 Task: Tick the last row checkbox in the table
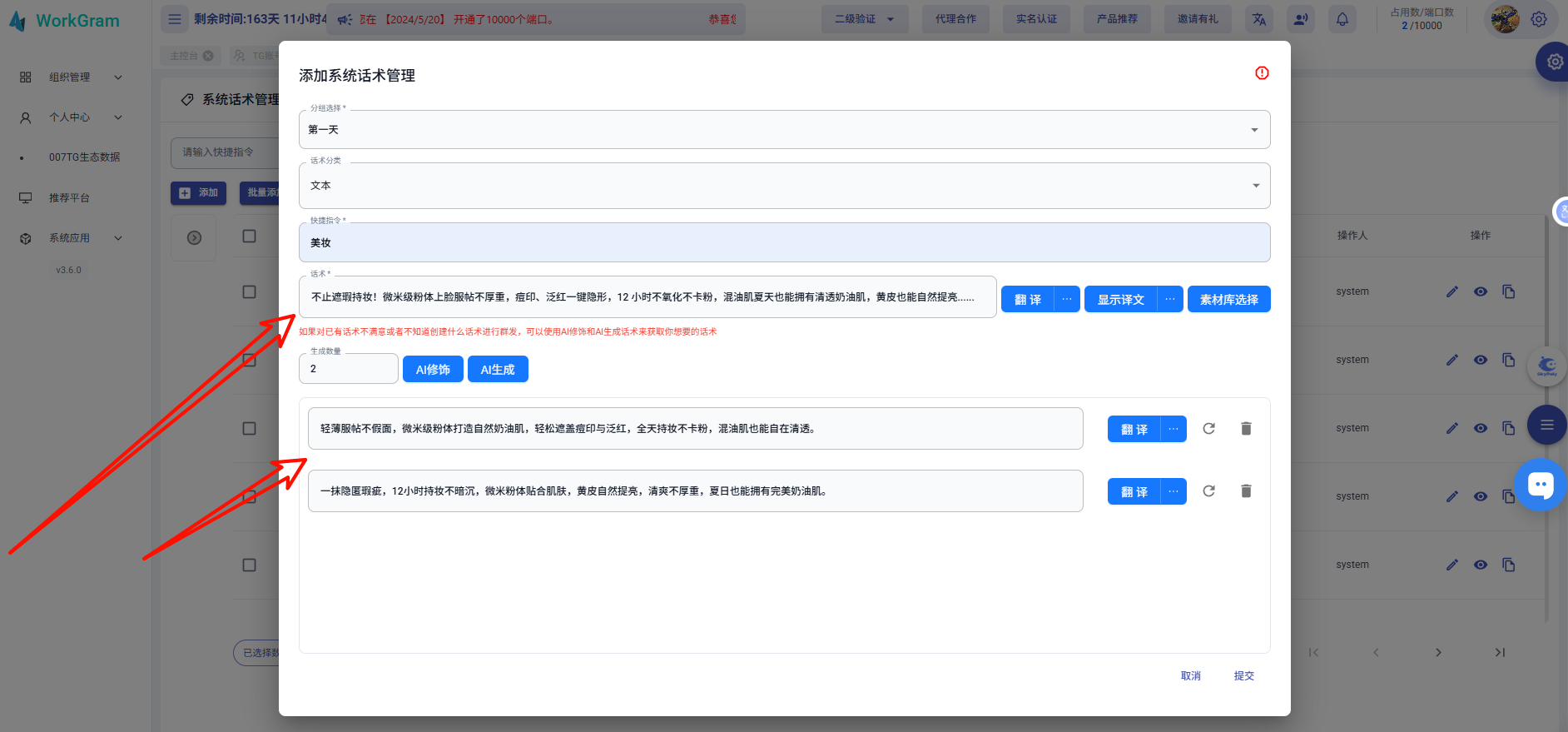pyautogui.click(x=249, y=565)
